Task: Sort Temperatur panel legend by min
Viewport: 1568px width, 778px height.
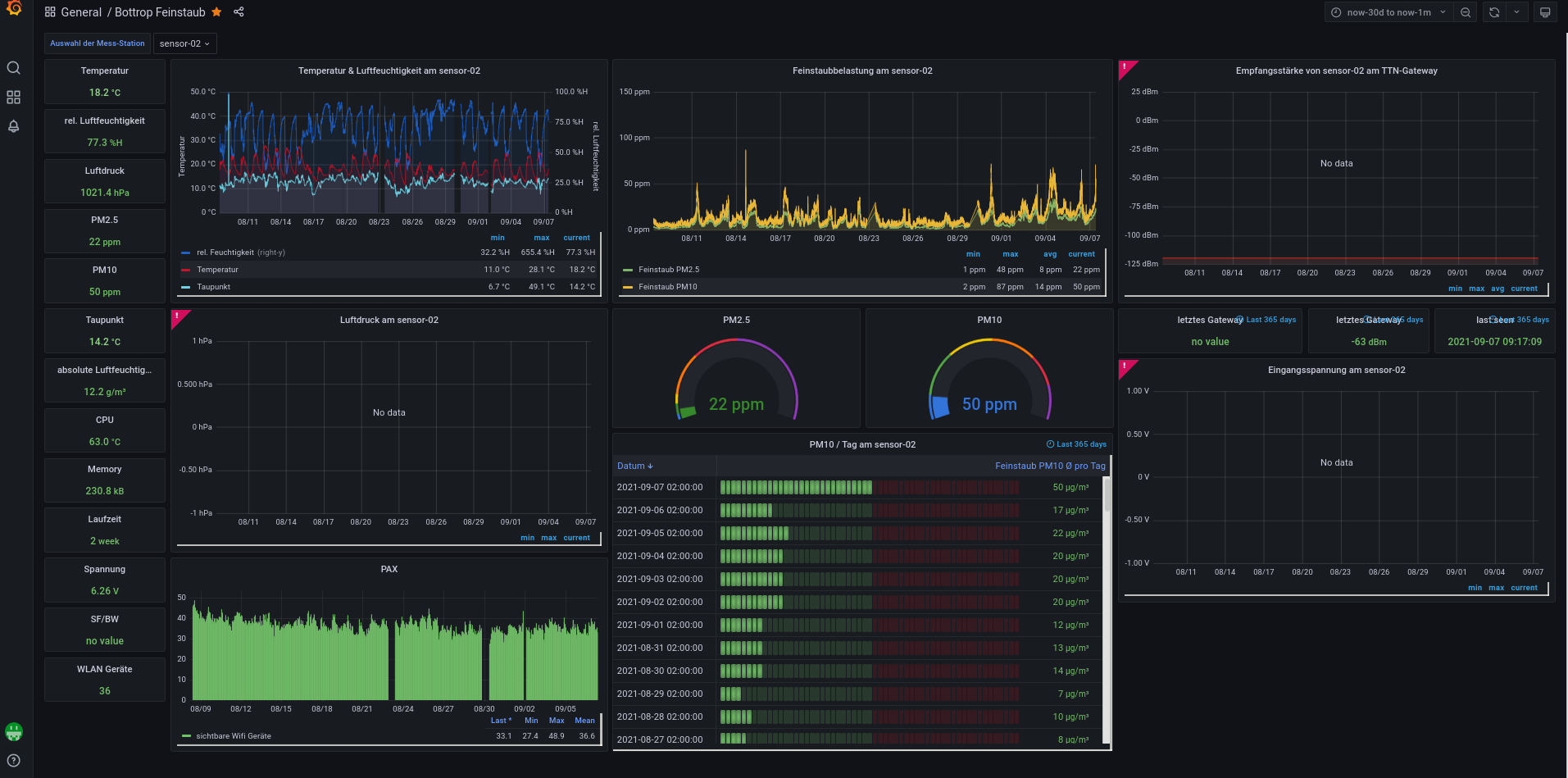Action: tap(498, 238)
